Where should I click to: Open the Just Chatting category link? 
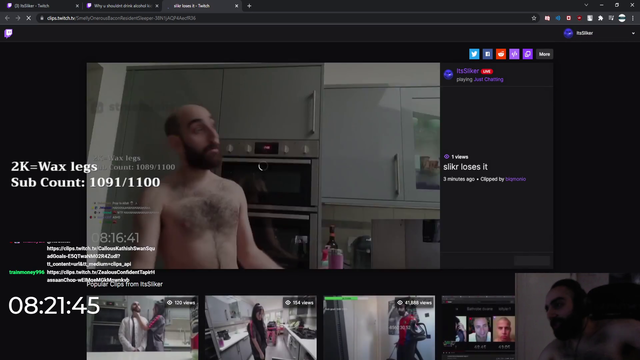489,80
